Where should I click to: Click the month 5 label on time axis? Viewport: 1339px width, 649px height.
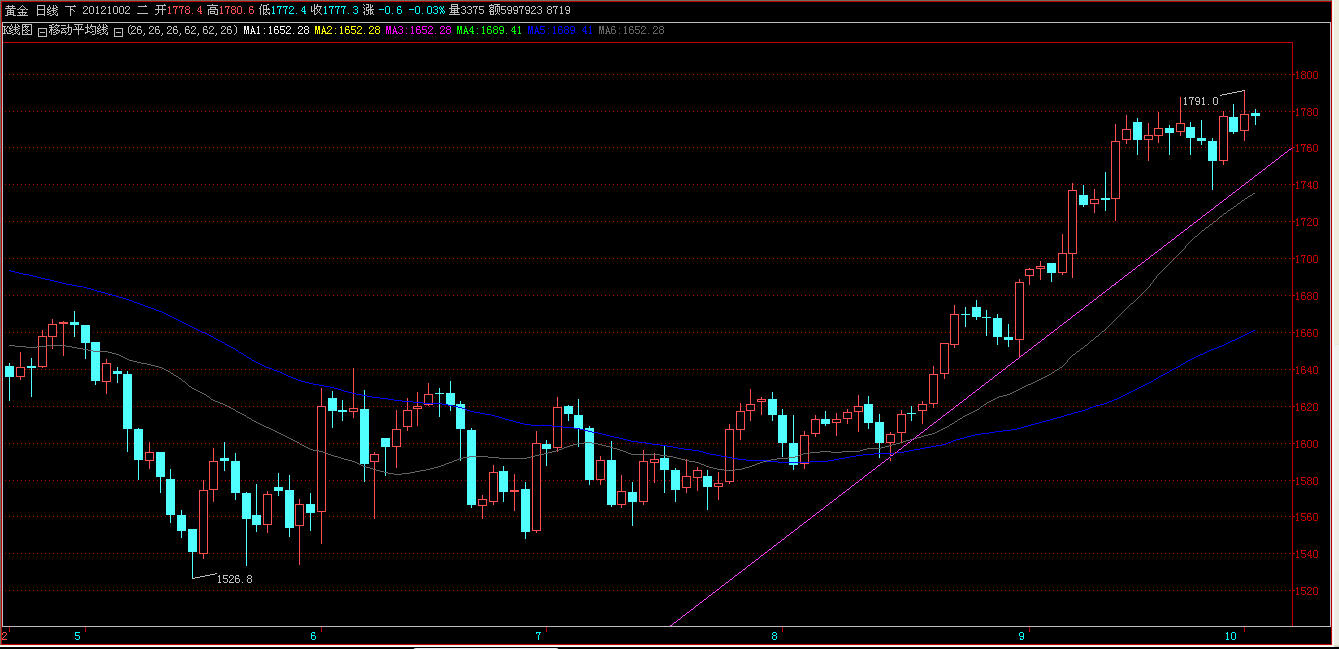(78, 636)
